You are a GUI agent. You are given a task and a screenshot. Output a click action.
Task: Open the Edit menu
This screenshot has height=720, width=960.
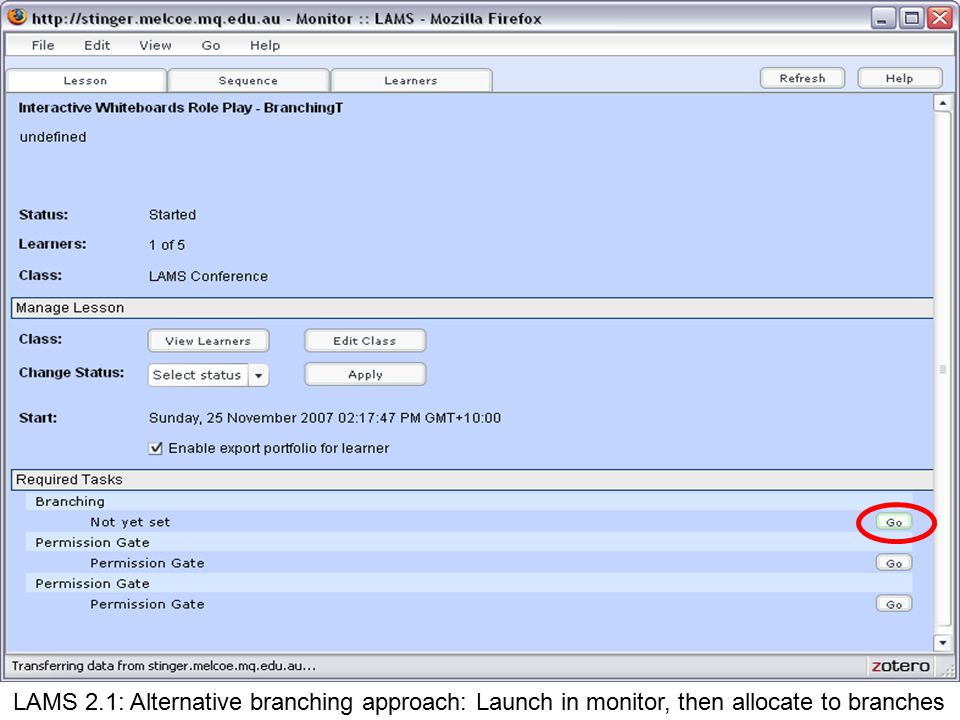pos(97,45)
